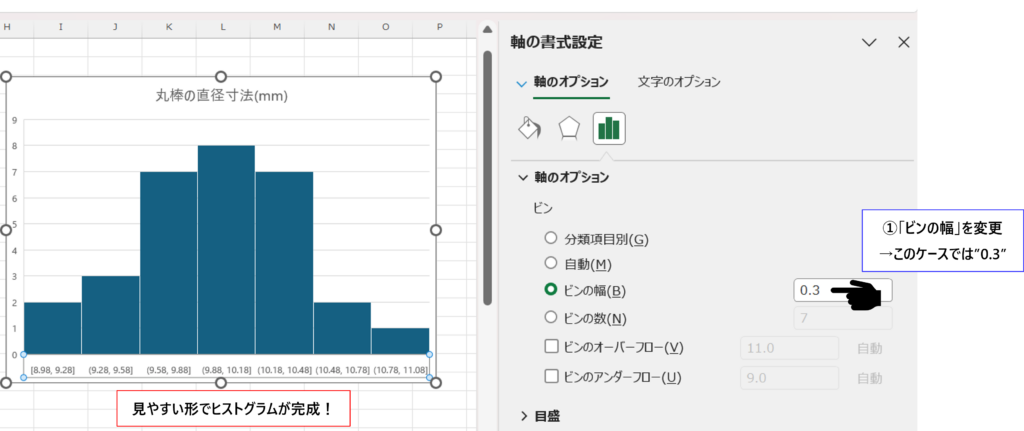Open the Fill & Line paint bucket icon
Screen dimensions: 1024x431
click(529, 129)
